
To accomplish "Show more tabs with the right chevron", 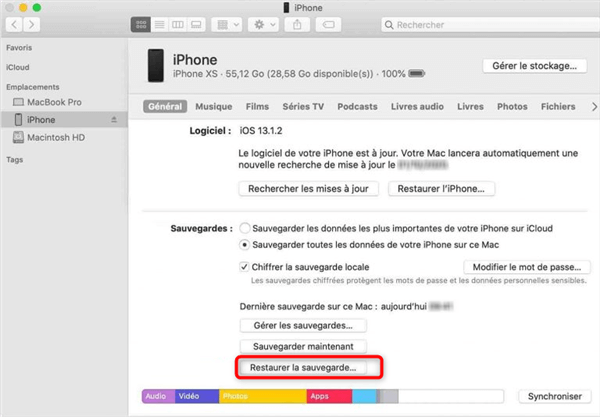I will click(x=594, y=107).
